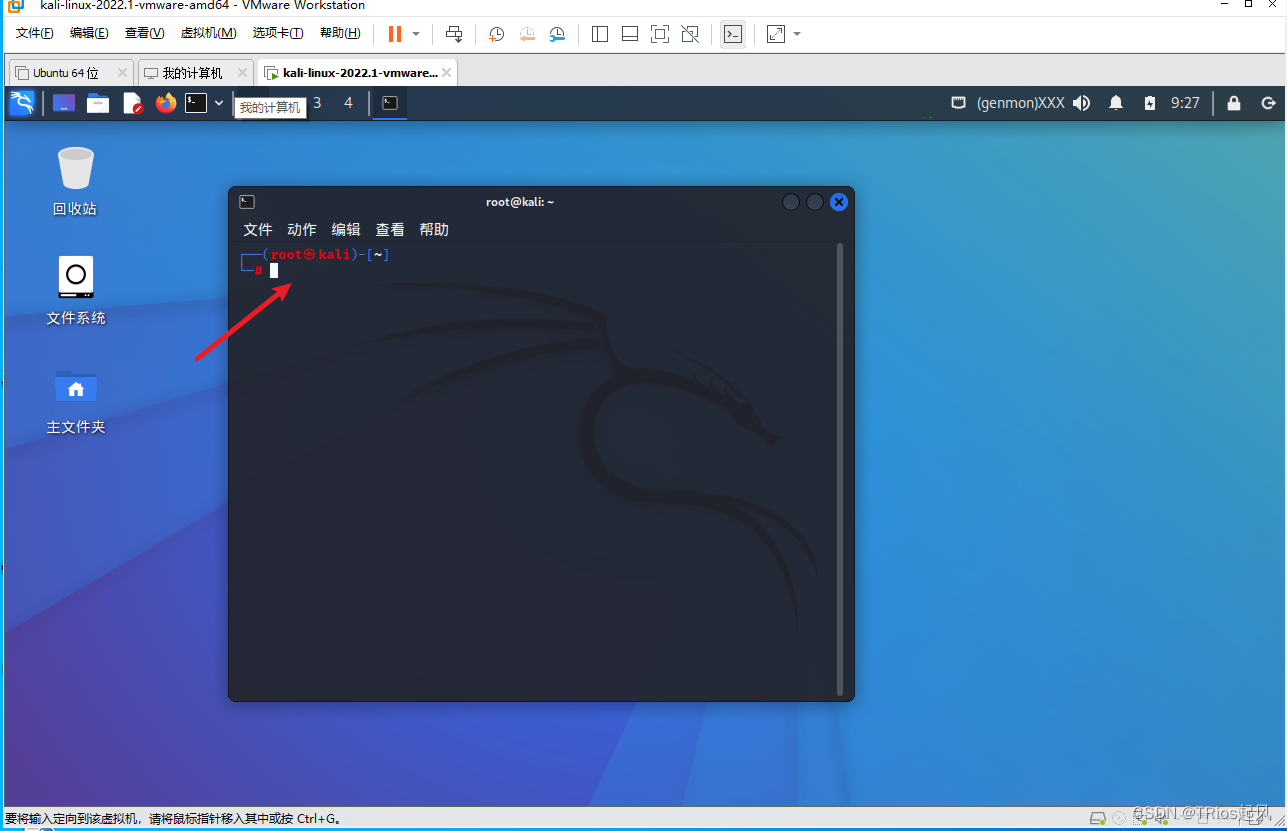Open VMware 编辑(E) menu
The image size is (1287, 831).
pos(89,33)
